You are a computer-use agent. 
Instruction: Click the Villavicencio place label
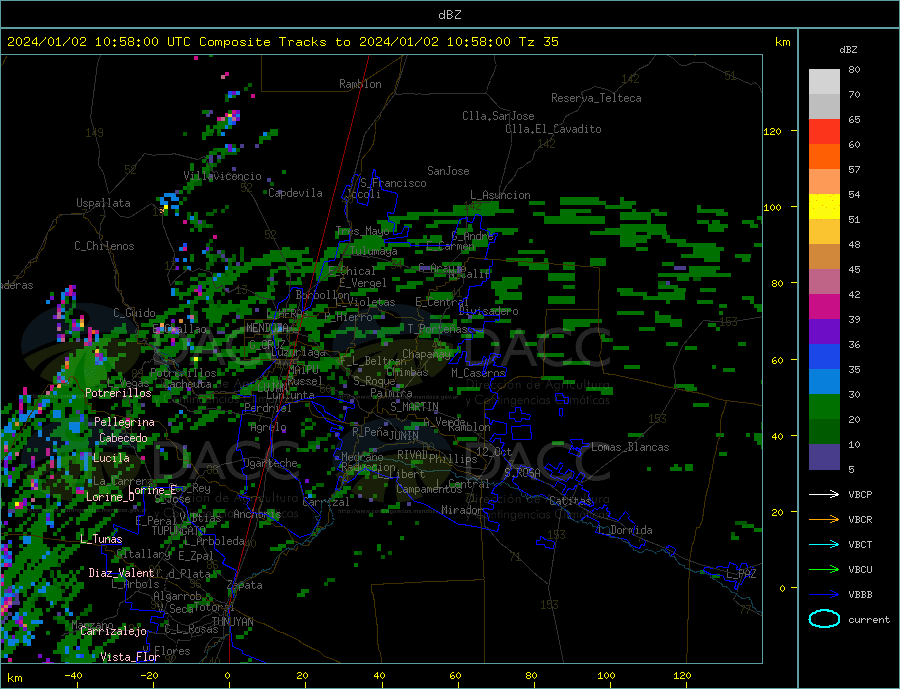click(x=223, y=176)
